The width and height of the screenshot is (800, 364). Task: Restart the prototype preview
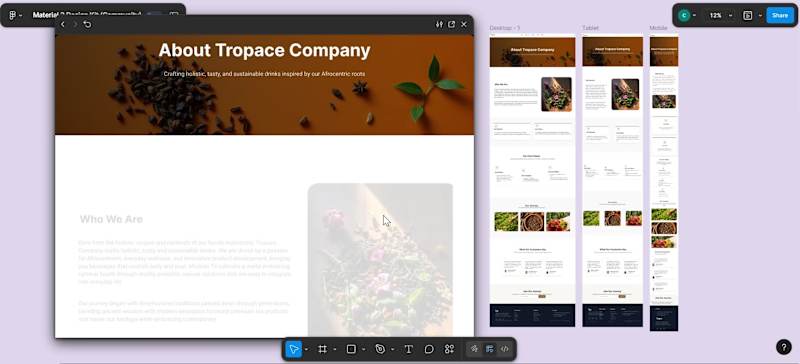tap(87, 25)
